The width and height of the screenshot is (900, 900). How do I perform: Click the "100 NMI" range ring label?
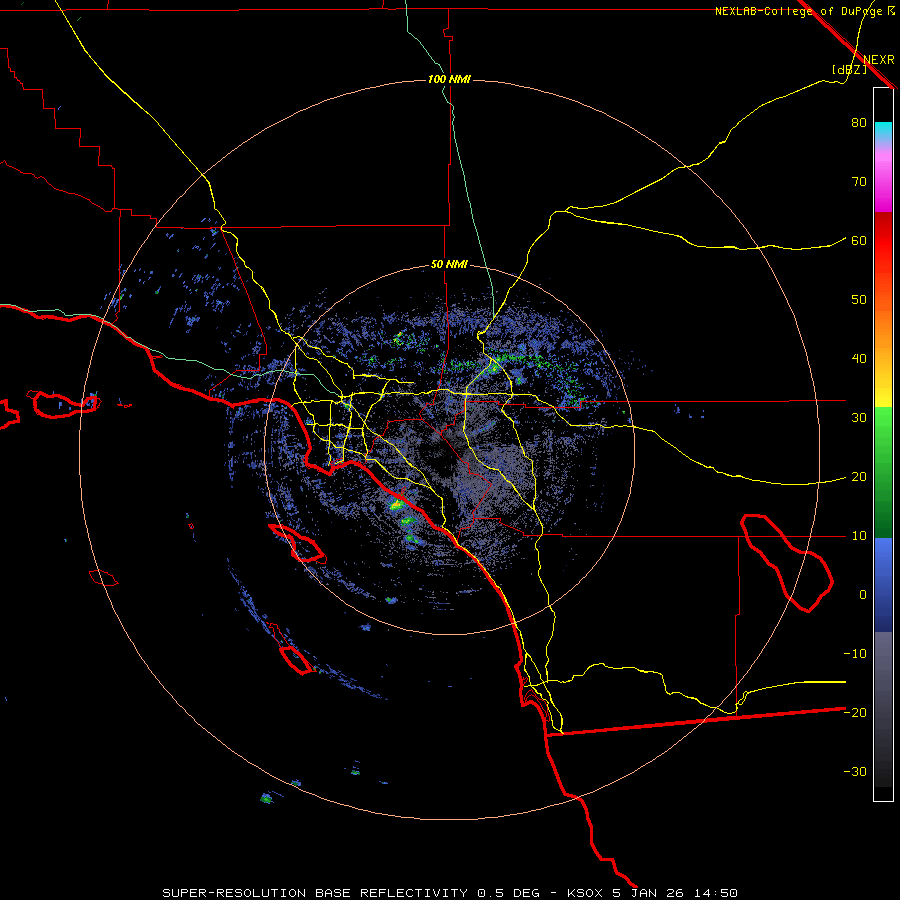click(449, 79)
